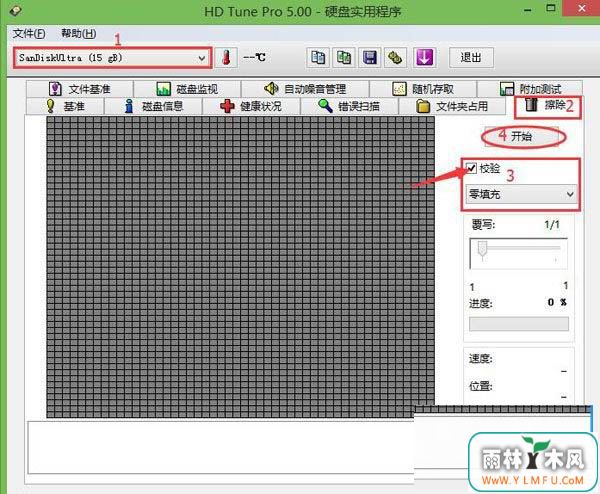Screen dimensions: 600x494
Task: Switch to the 文件夹占用 tab
Action: [x=452, y=106]
